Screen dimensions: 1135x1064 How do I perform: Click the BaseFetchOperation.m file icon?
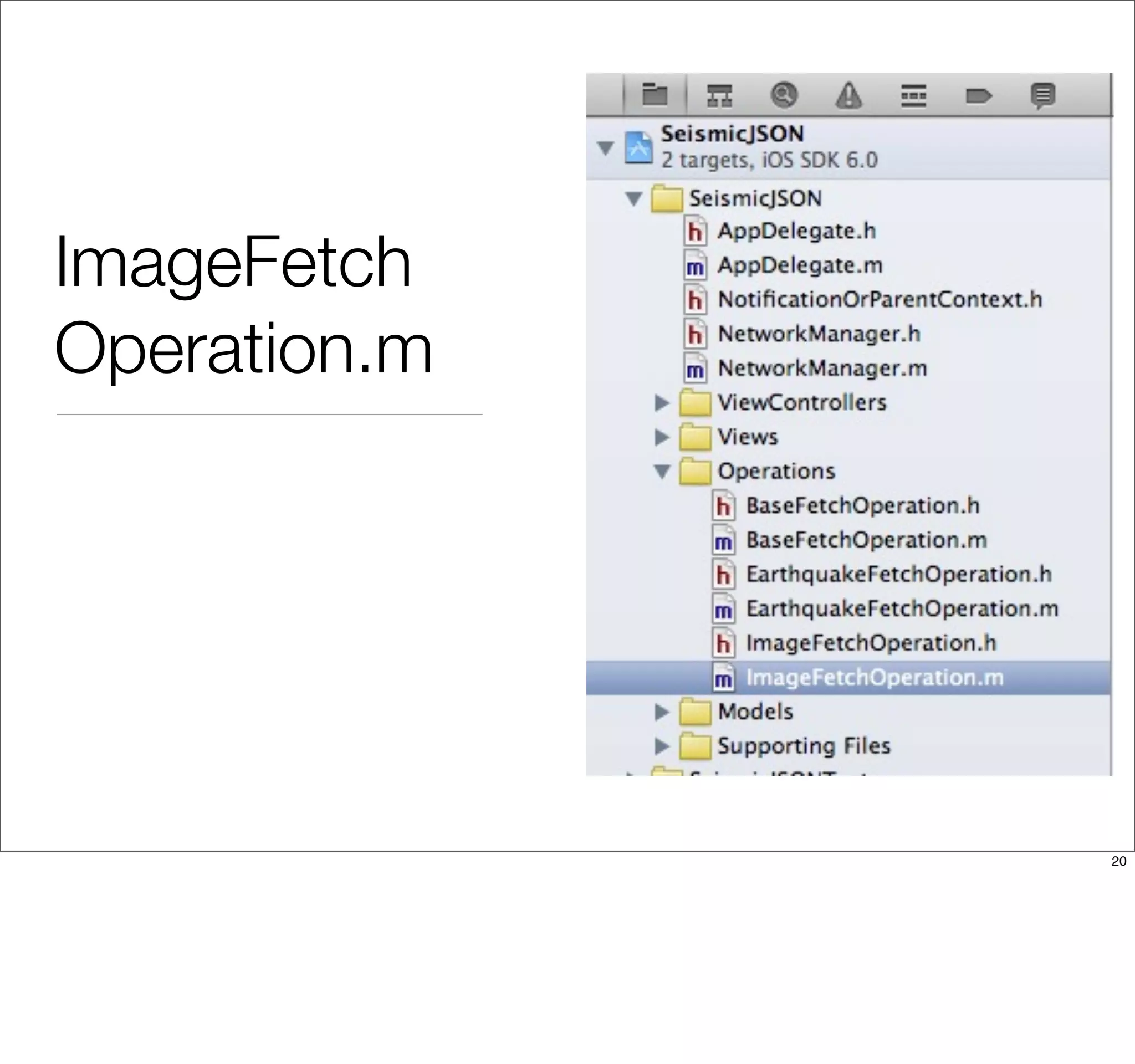coord(723,540)
